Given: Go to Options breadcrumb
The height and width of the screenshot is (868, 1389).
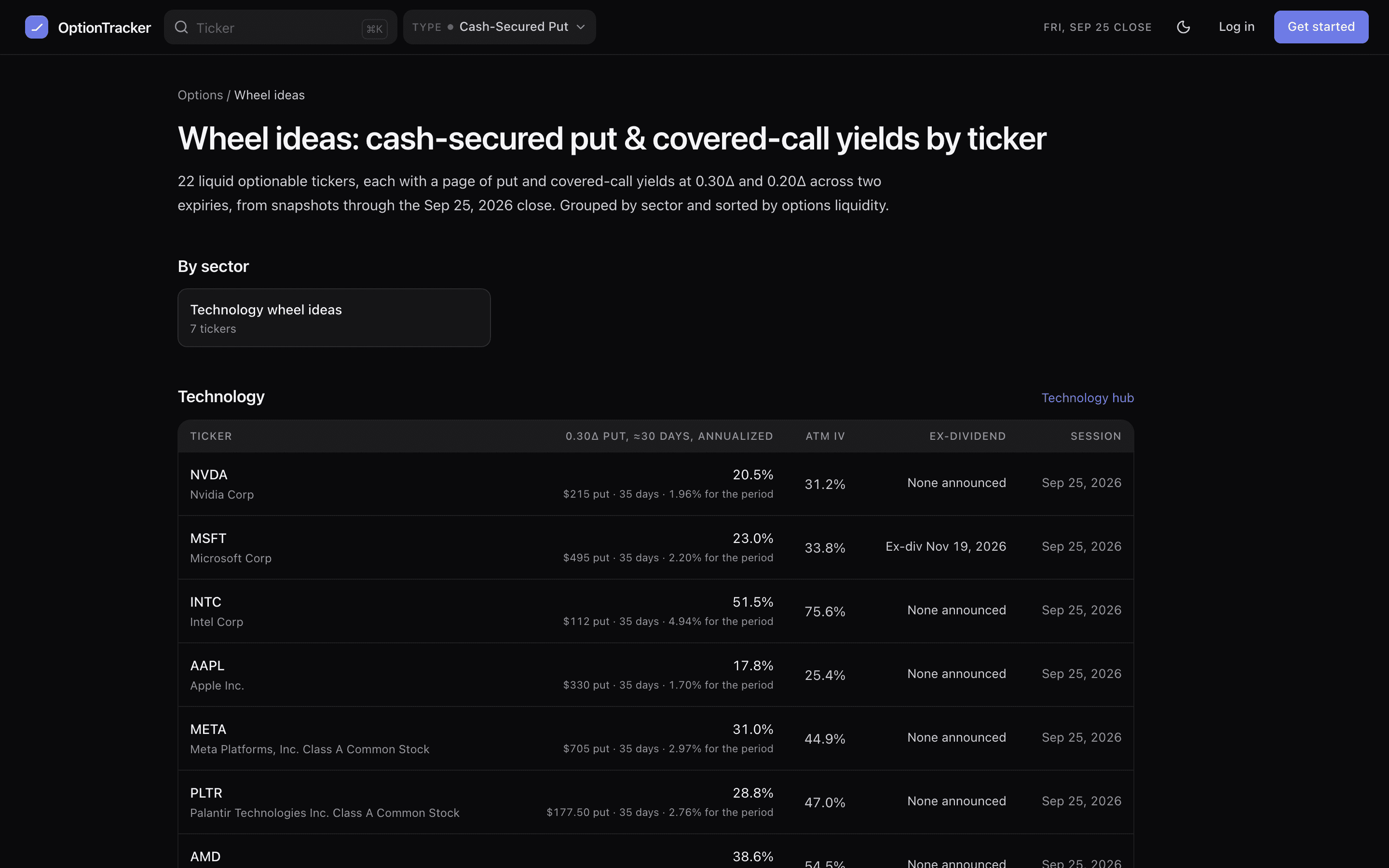Looking at the screenshot, I should pyautogui.click(x=200, y=95).
